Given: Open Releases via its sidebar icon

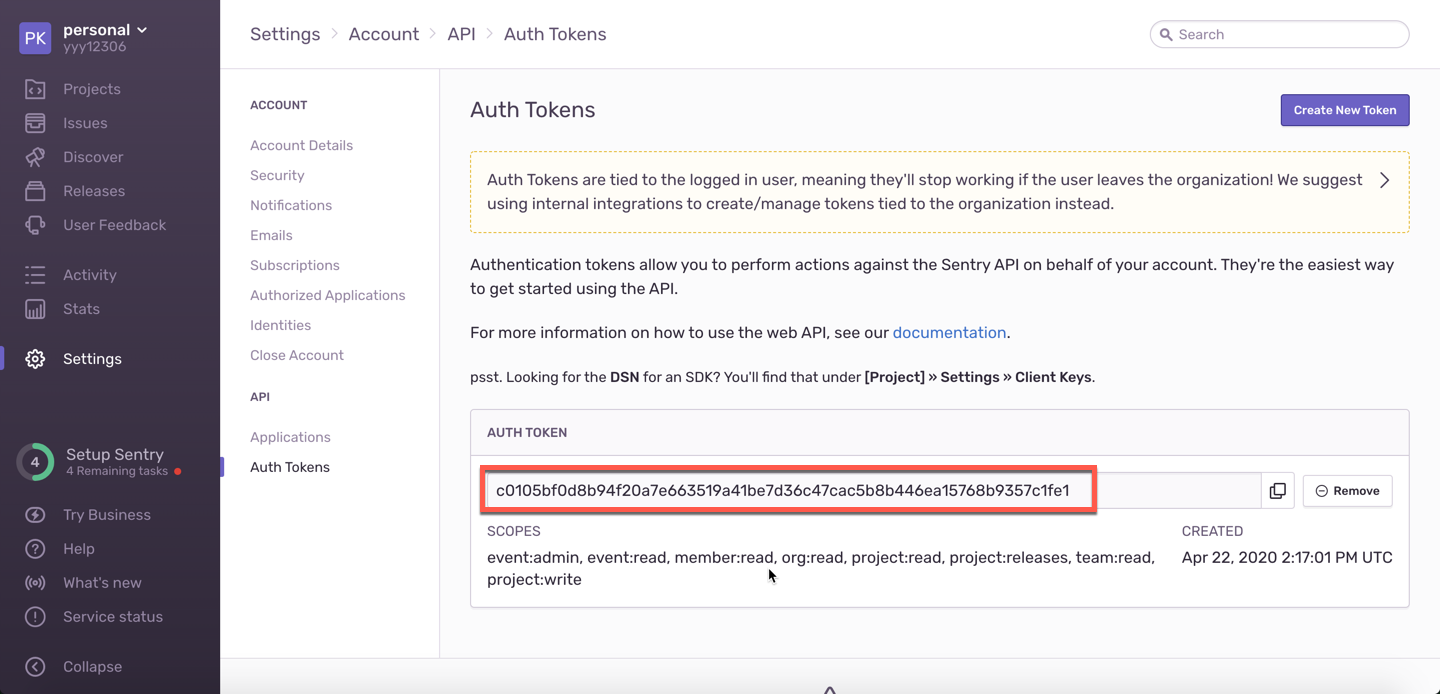Looking at the screenshot, I should click(35, 191).
